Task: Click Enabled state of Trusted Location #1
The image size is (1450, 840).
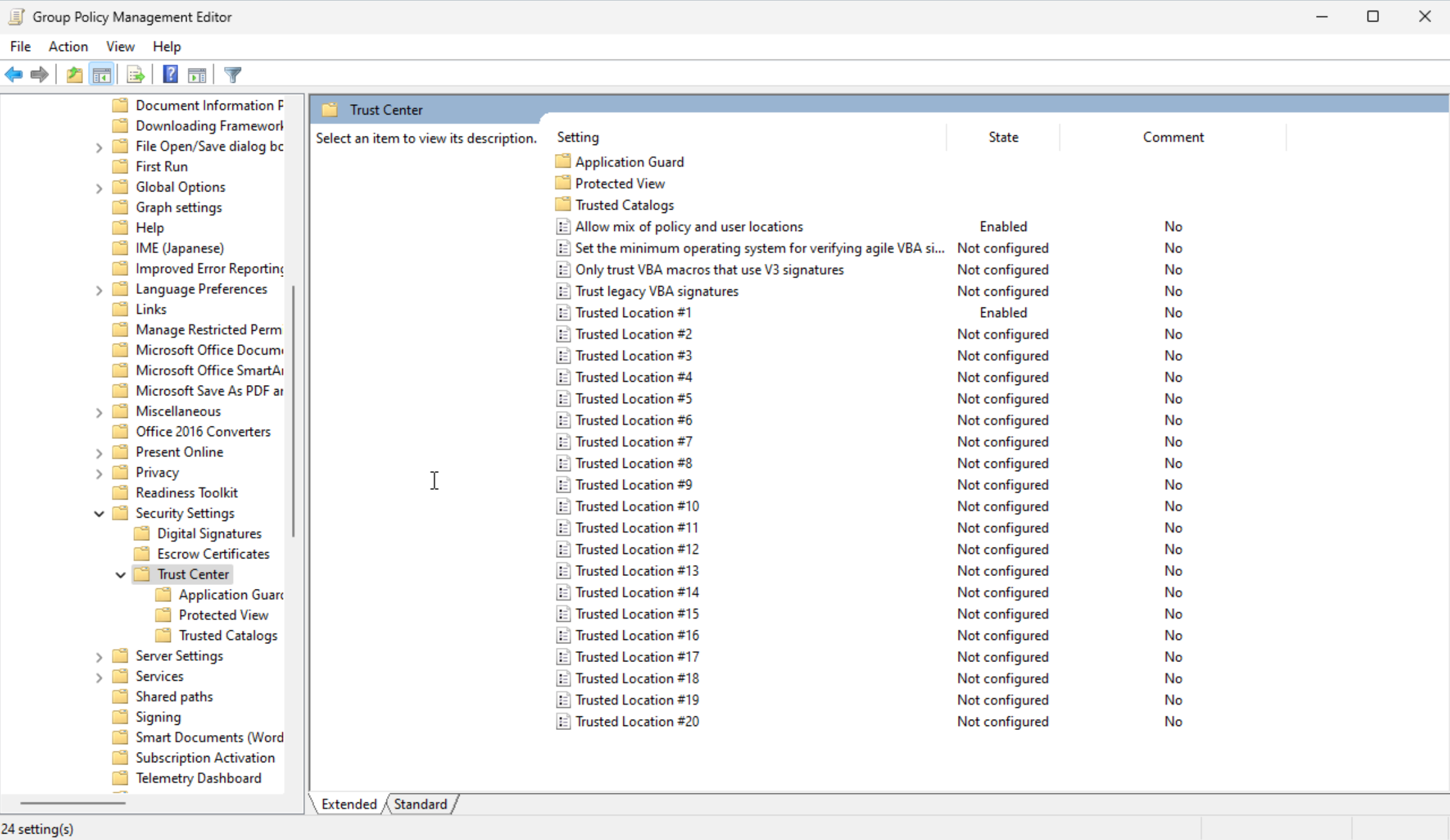Action: (x=1003, y=313)
